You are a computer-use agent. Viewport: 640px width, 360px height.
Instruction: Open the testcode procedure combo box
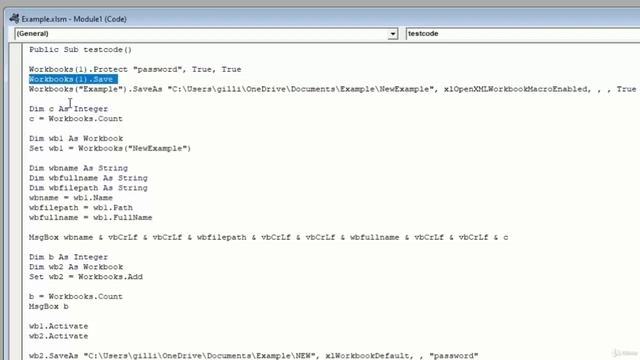pyautogui.click(x=523, y=34)
